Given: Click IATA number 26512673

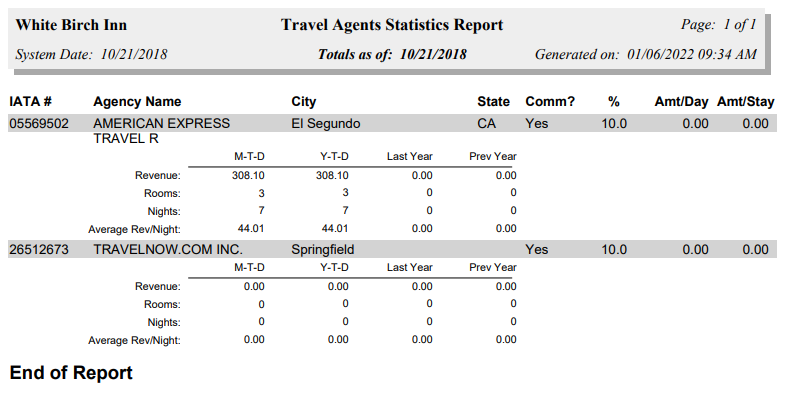Looking at the screenshot, I should tap(39, 249).
